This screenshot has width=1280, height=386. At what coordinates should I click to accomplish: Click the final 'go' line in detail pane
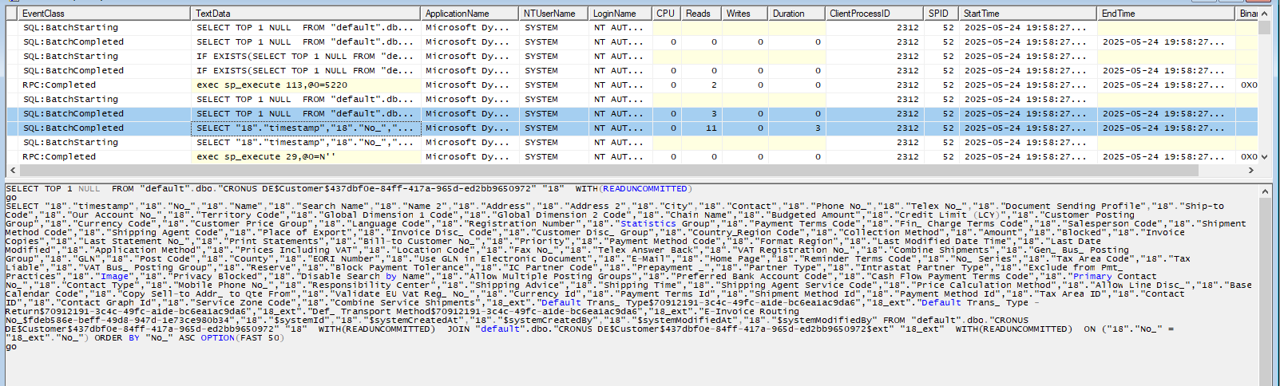pyautogui.click(x=10, y=347)
